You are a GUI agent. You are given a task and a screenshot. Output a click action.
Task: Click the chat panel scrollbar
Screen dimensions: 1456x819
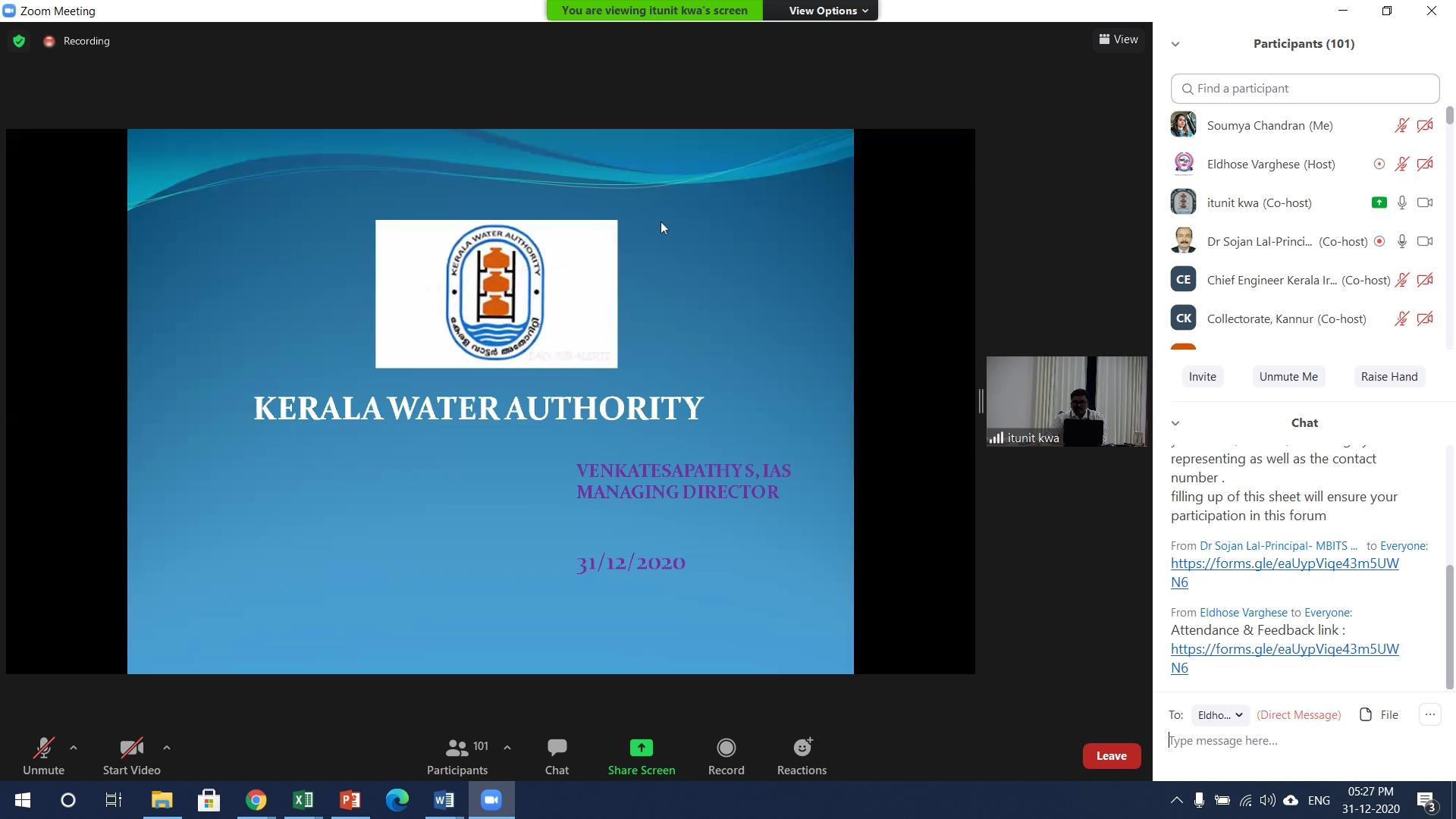(1450, 626)
